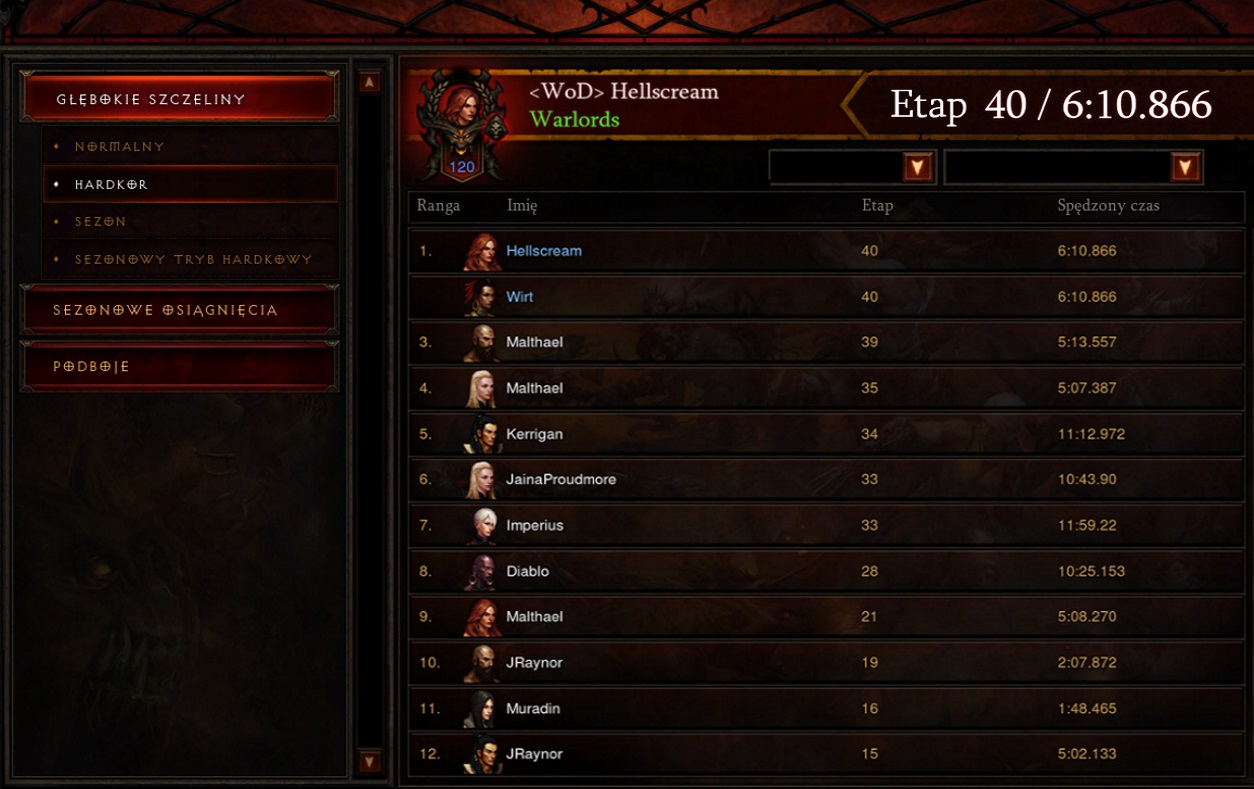Click Diablo's portrait in rank 8 row
This screenshot has height=789, width=1254.
482,571
